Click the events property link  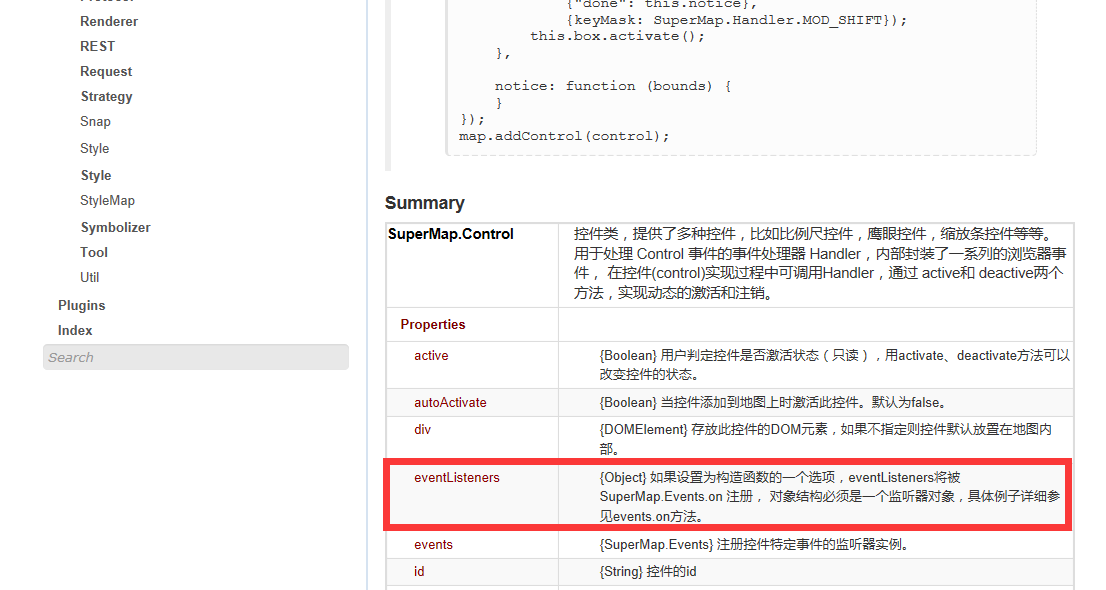tap(433, 545)
